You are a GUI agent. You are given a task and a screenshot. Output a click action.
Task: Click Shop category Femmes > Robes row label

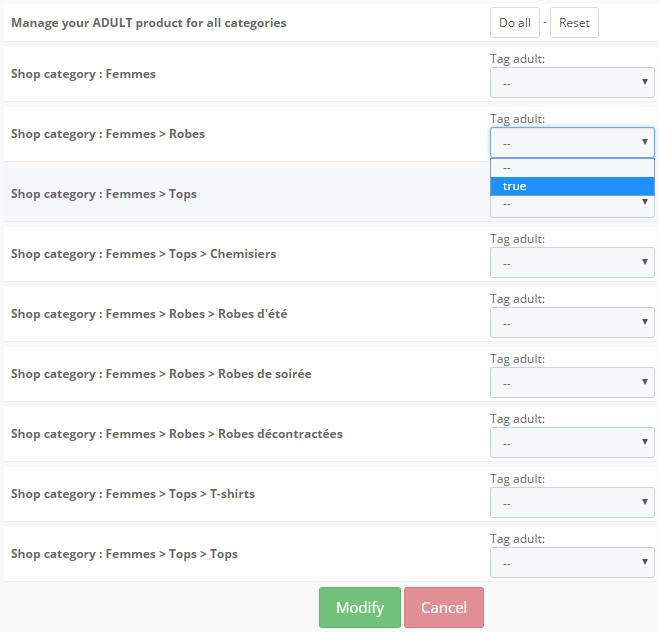[x=108, y=134]
